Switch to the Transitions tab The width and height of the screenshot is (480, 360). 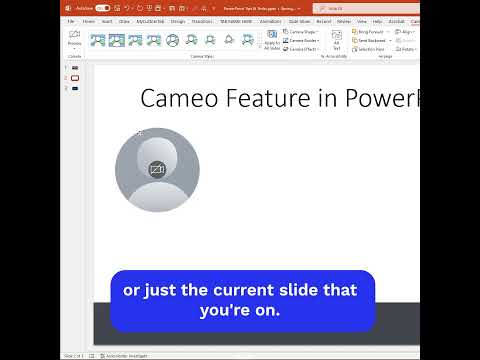click(202, 21)
